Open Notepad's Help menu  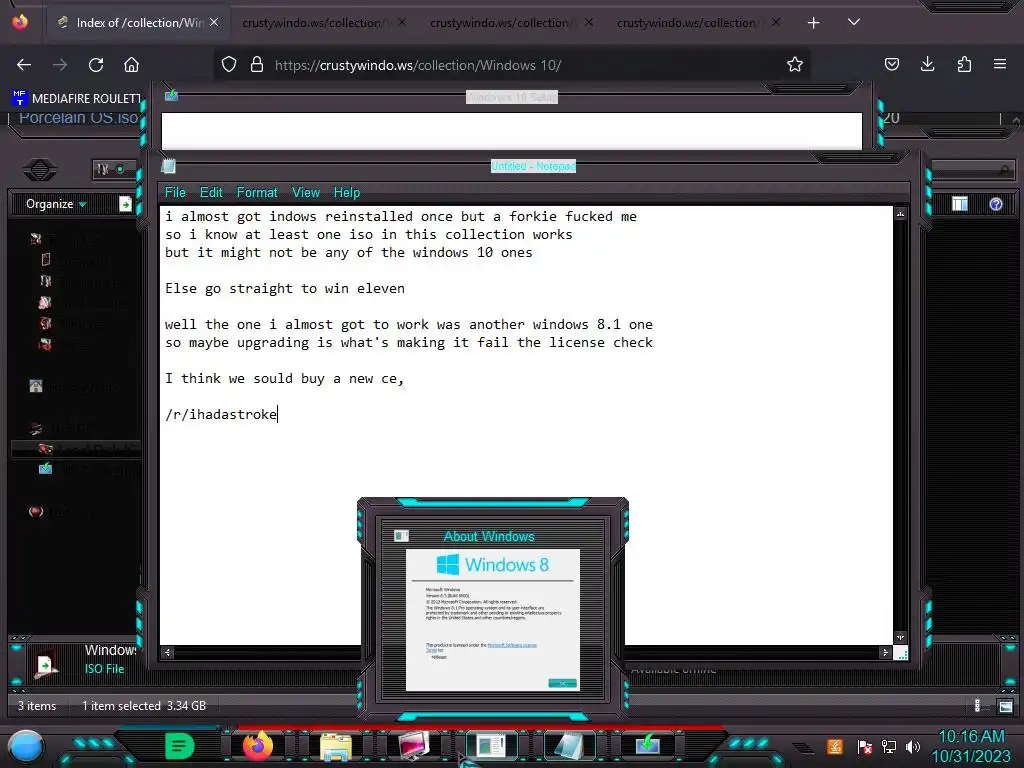(x=347, y=193)
